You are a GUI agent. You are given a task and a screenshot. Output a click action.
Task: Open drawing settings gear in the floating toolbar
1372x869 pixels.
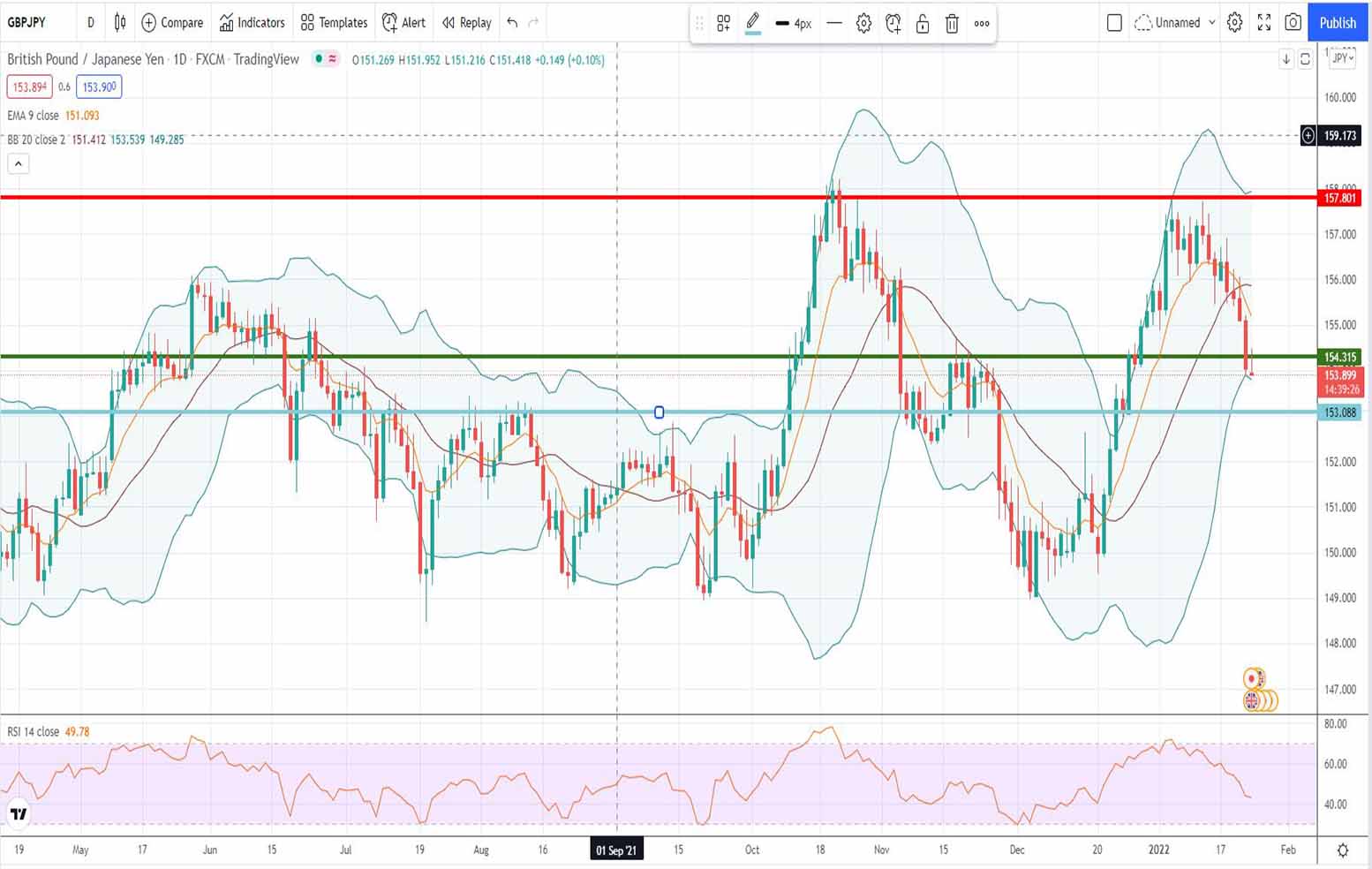(863, 24)
